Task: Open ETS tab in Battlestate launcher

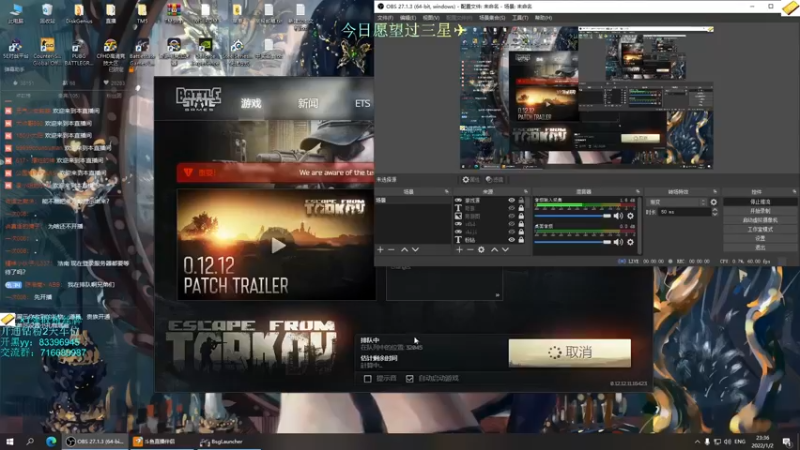Action: [x=362, y=104]
